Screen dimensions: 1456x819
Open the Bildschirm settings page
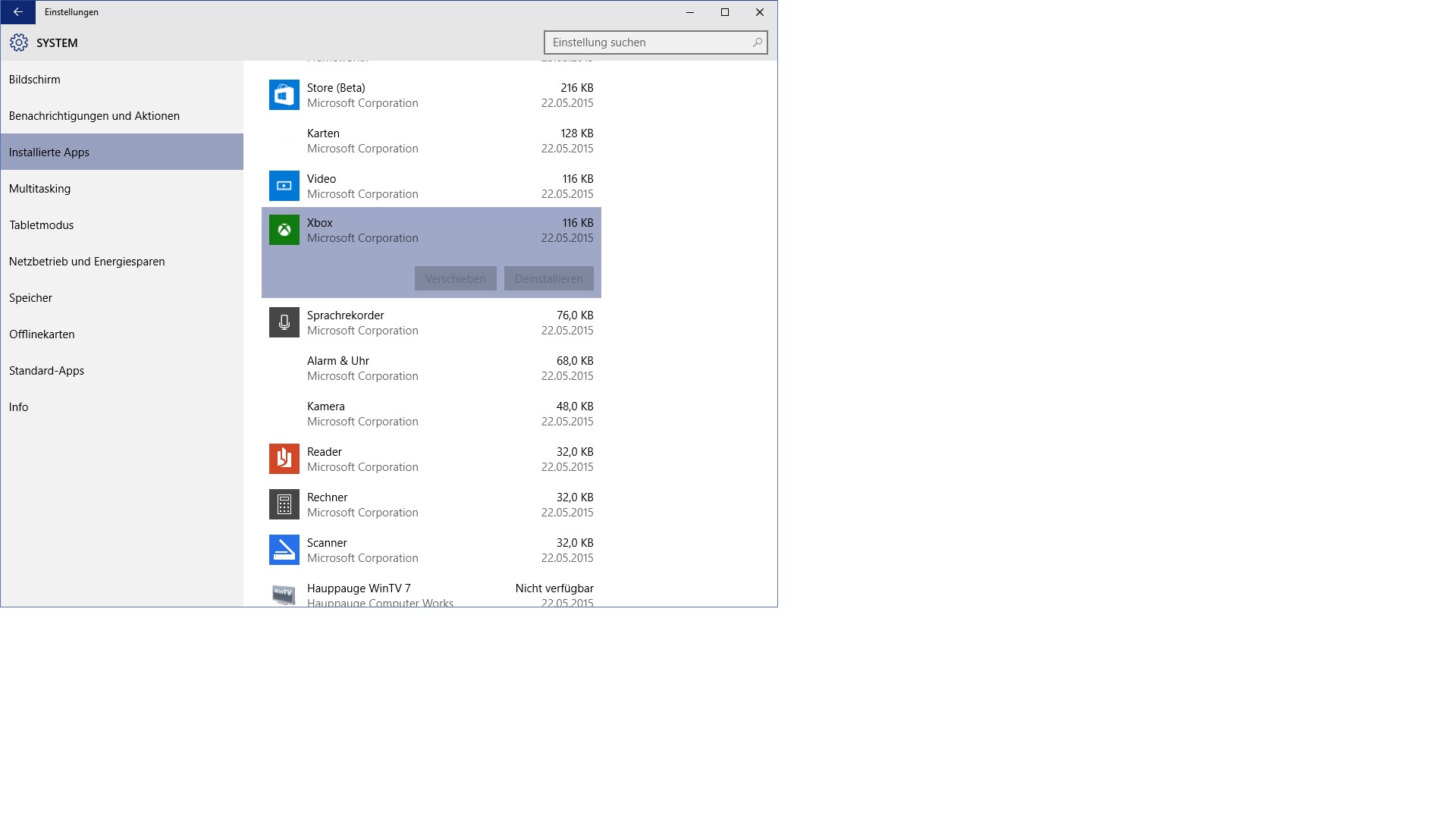pos(35,80)
